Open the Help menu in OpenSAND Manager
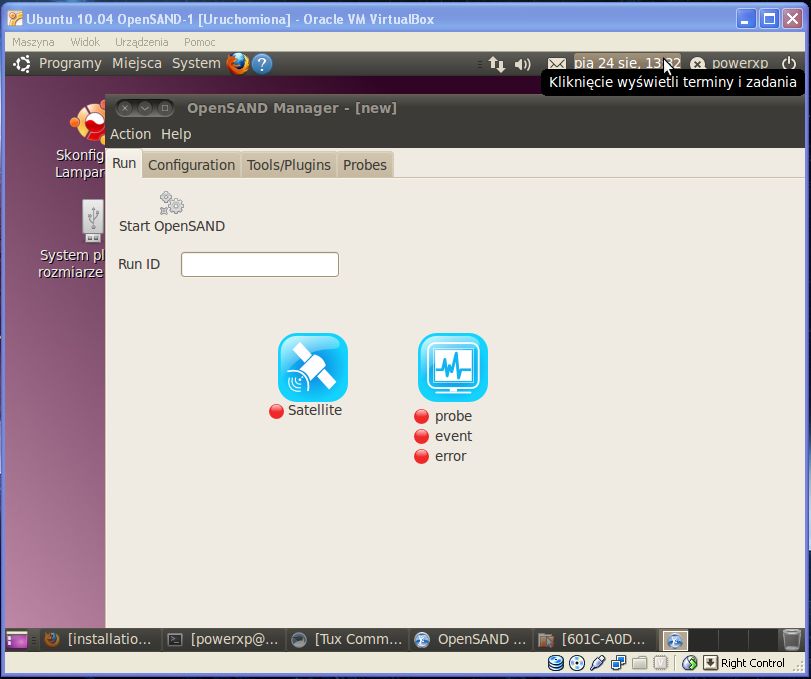The width and height of the screenshot is (811, 679). pyautogui.click(x=176, y=134)
